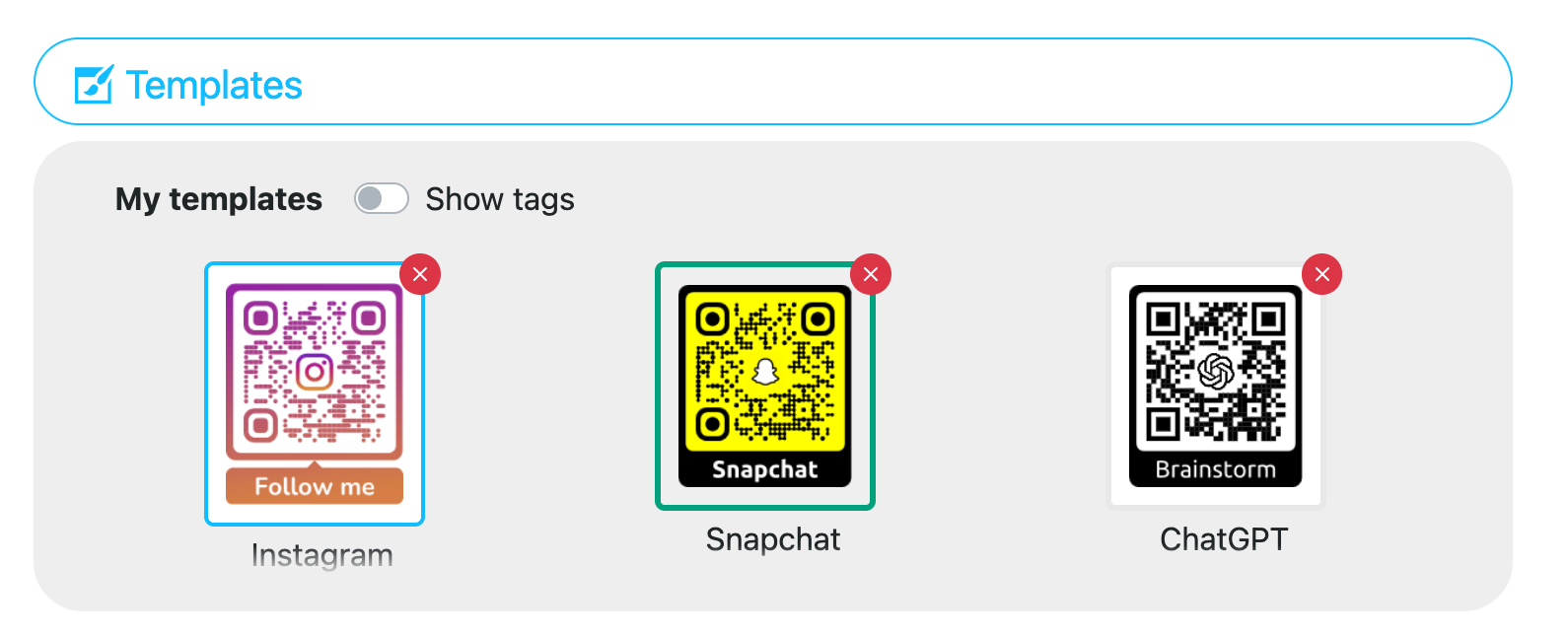Toggle the Show tags switch

tap(382, 199)
